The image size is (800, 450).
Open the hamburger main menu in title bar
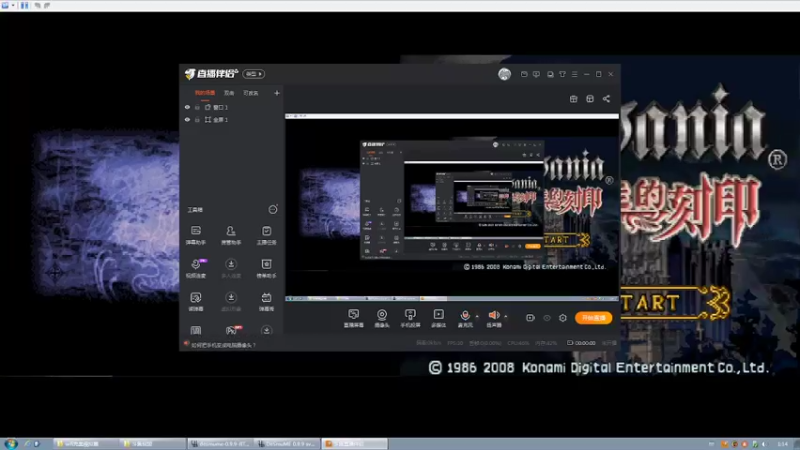tap(574, 74)
